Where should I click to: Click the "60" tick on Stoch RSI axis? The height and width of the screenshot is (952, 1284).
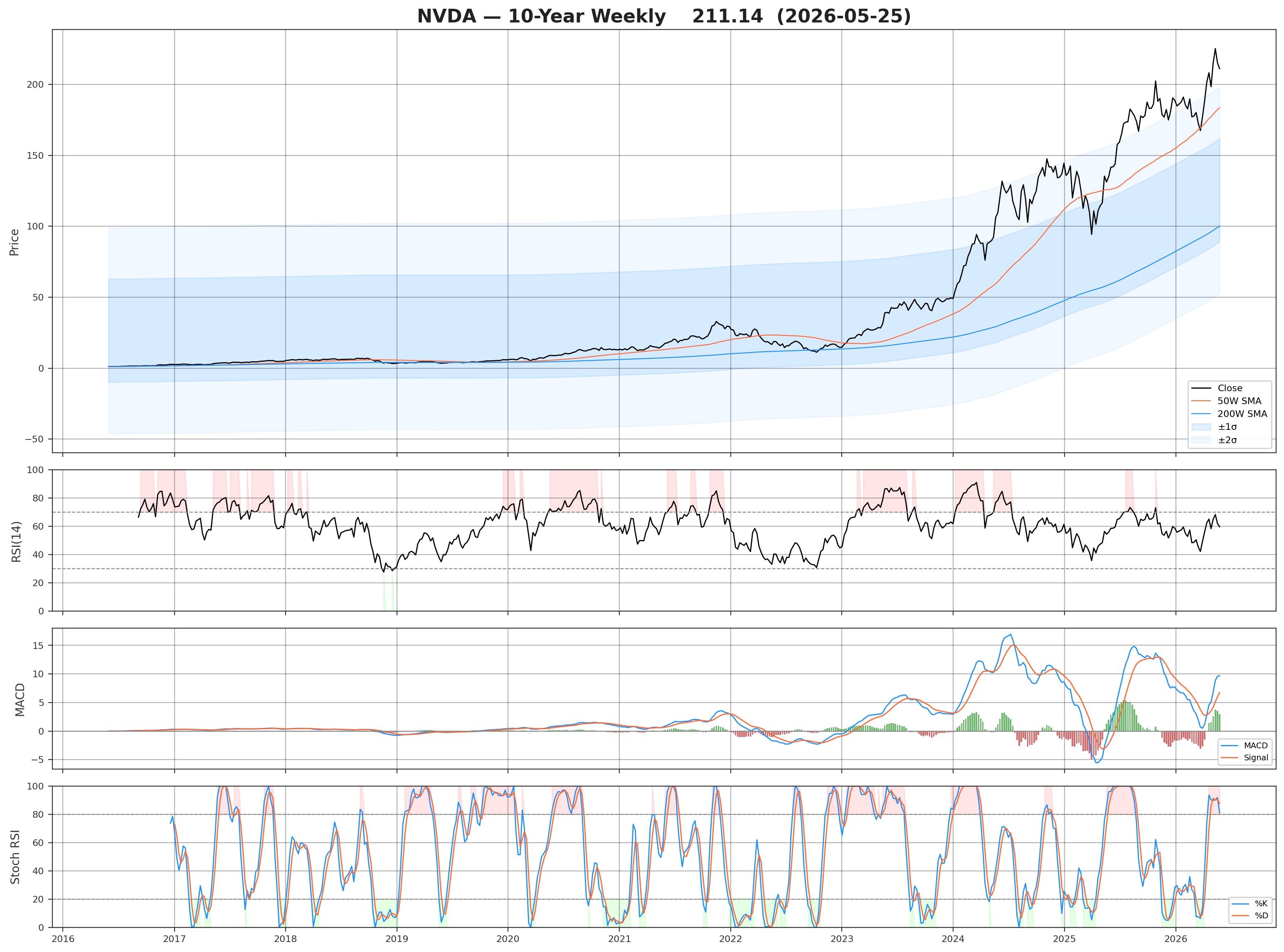38,843
